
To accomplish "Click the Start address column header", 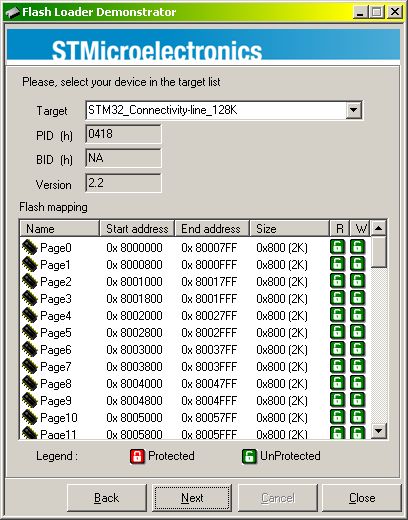I will point(137,229).
